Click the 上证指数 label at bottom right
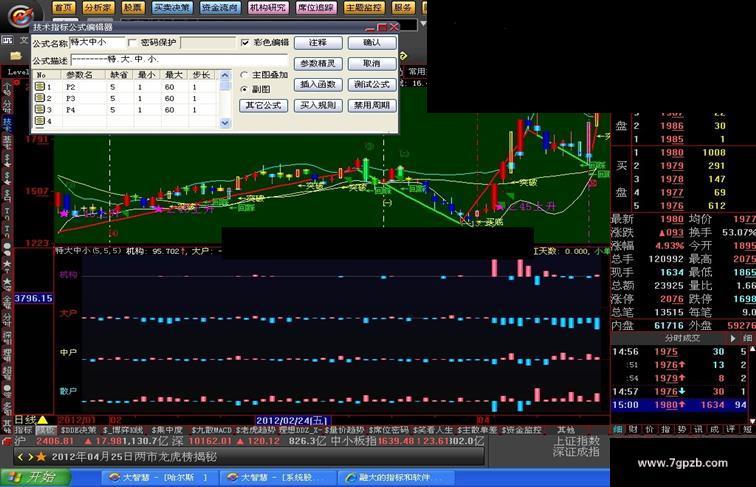The height and width of the screenshot is (487, 756). [577, 441]
